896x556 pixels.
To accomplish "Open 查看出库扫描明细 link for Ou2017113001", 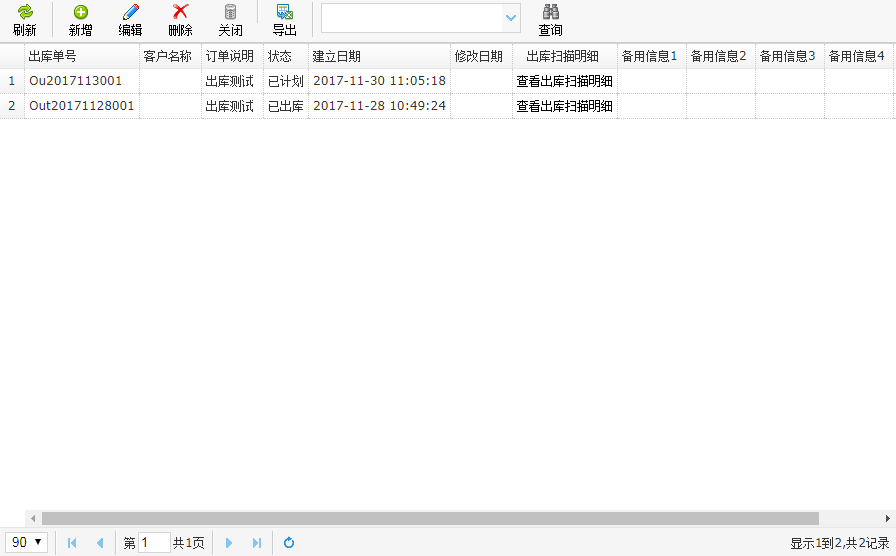I will pyautogui.click(x=565, y=81).
